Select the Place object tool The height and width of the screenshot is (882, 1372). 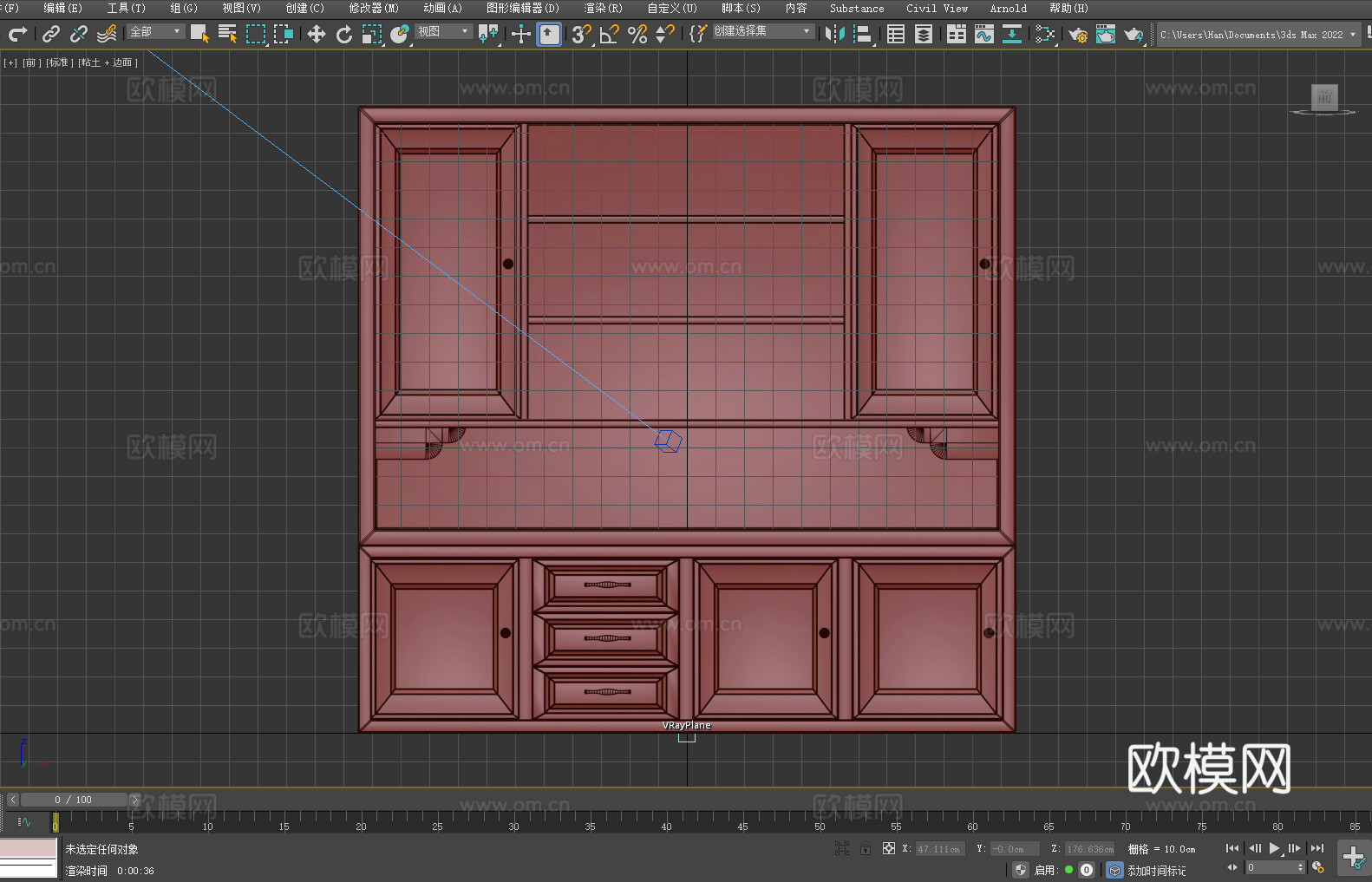point(400,34)
